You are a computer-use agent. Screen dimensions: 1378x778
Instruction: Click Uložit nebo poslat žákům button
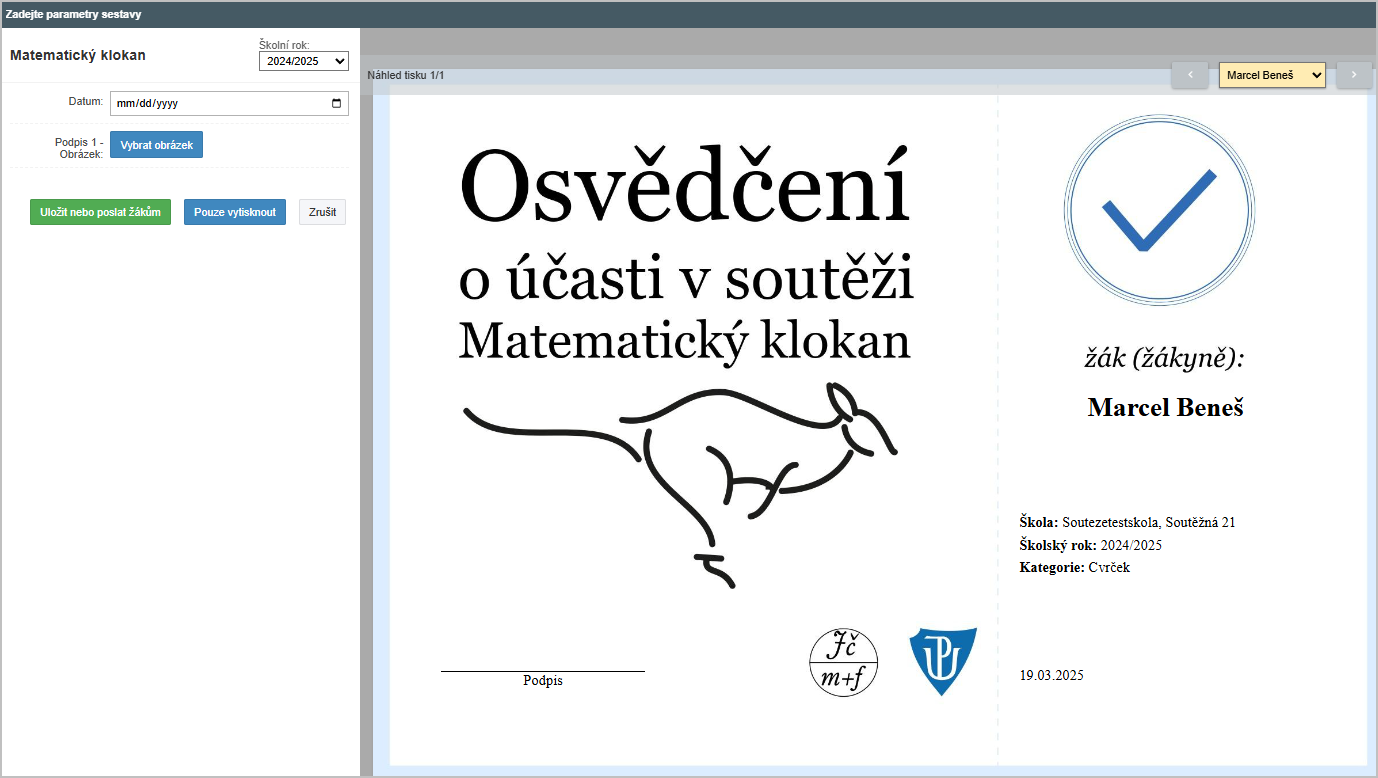click(x=100, y=212)
